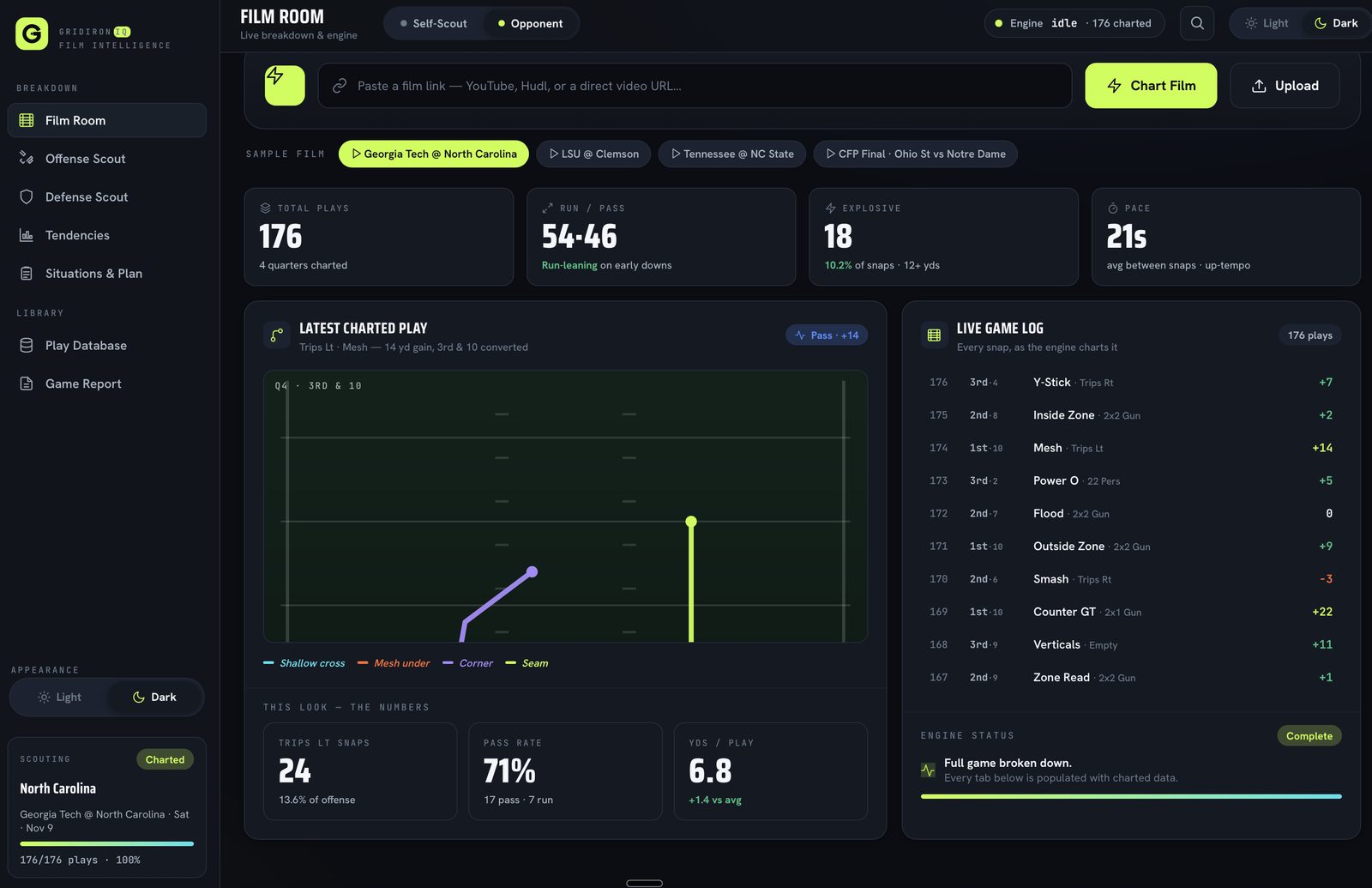The image size is (1372, 888).
Task: Select Light in the sidebar Appearance switch
Action: click(x=59, y=698)
